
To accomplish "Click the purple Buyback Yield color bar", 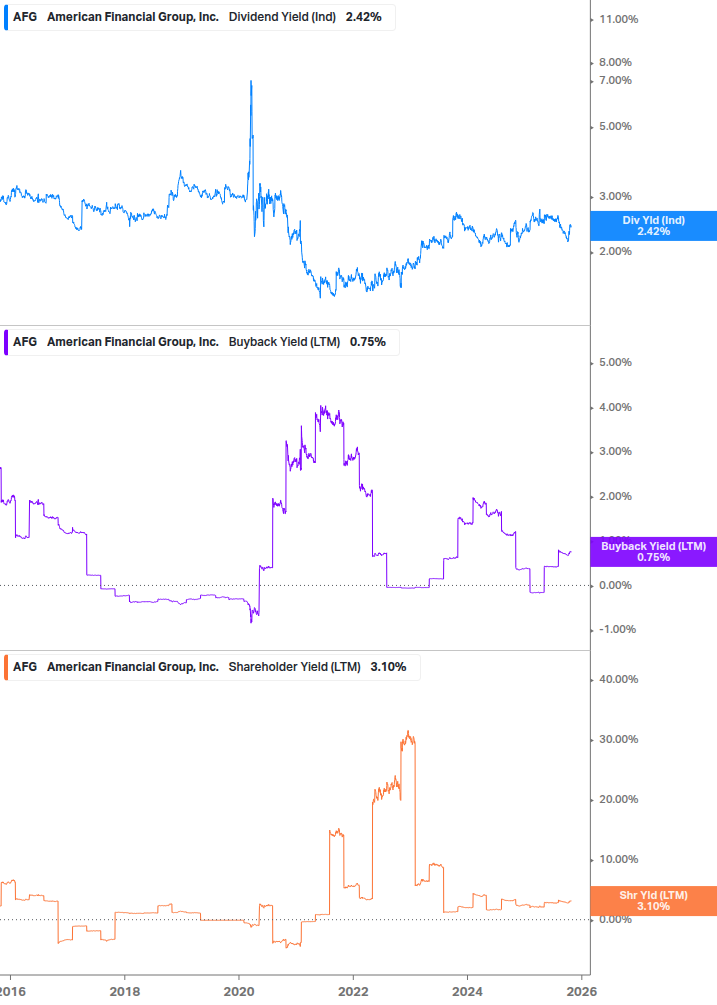I will point(7,342).
